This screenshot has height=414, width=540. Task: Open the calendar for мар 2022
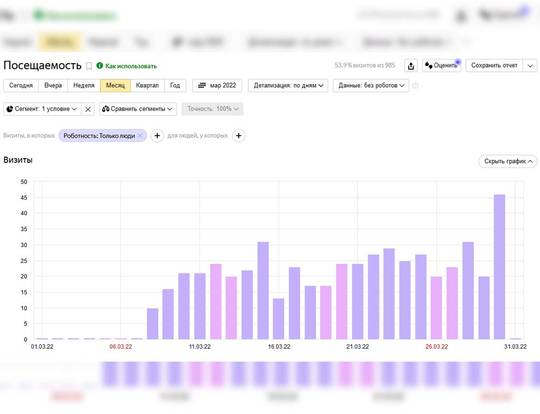(x=217, y=85)
